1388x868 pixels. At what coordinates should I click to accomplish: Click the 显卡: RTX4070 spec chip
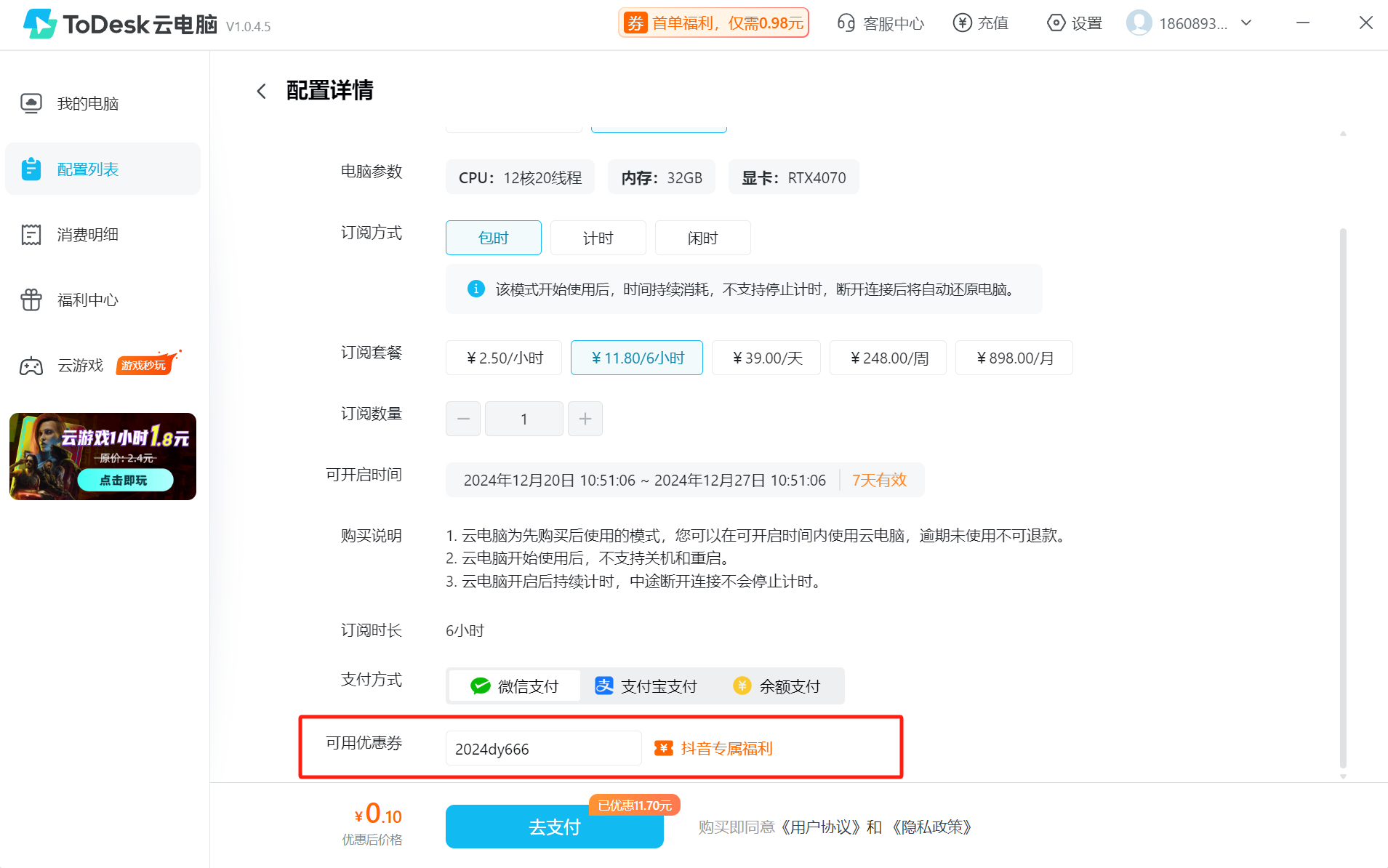[x=794, y=177]
